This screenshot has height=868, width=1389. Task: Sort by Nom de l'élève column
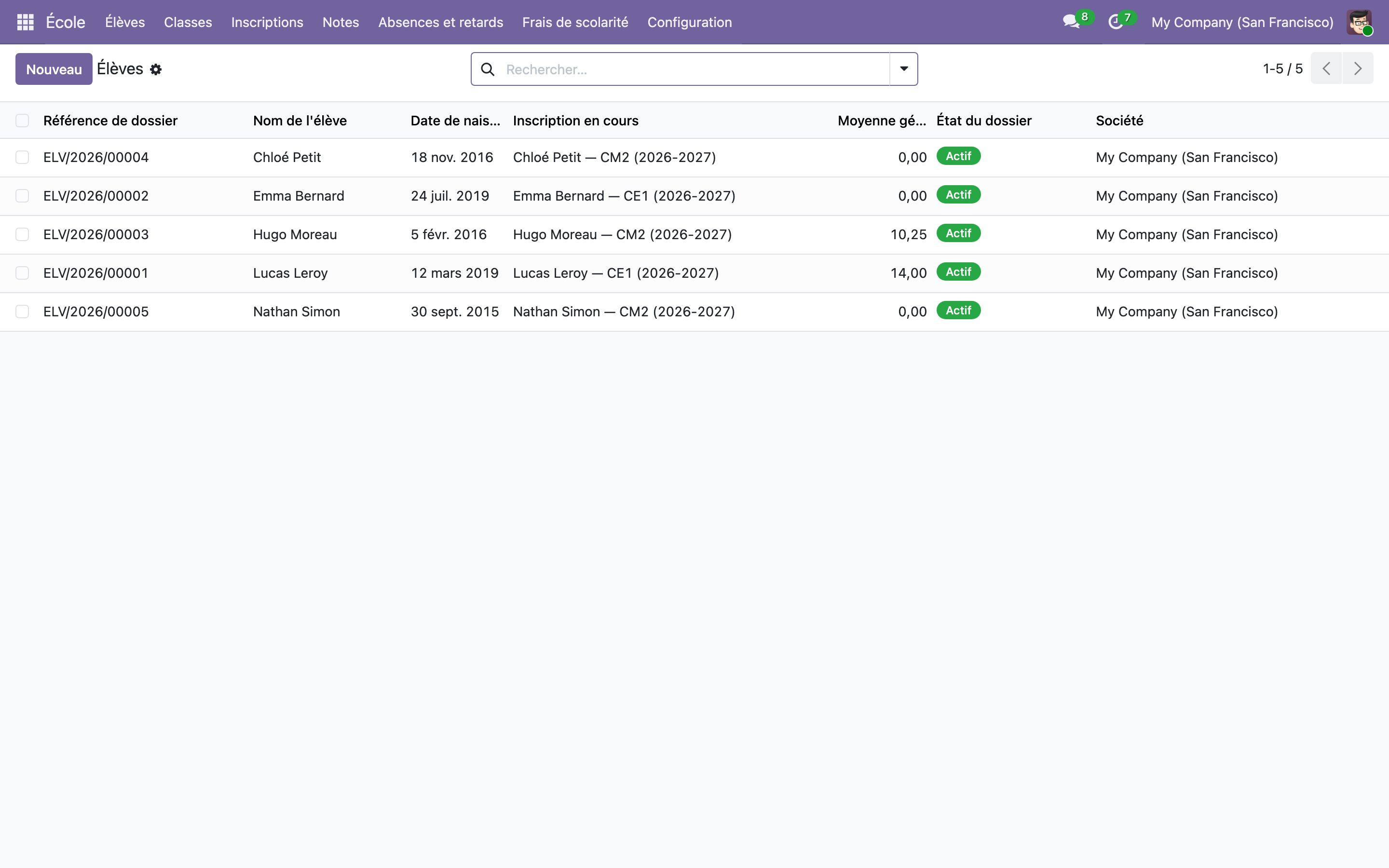tap(300, 121)
